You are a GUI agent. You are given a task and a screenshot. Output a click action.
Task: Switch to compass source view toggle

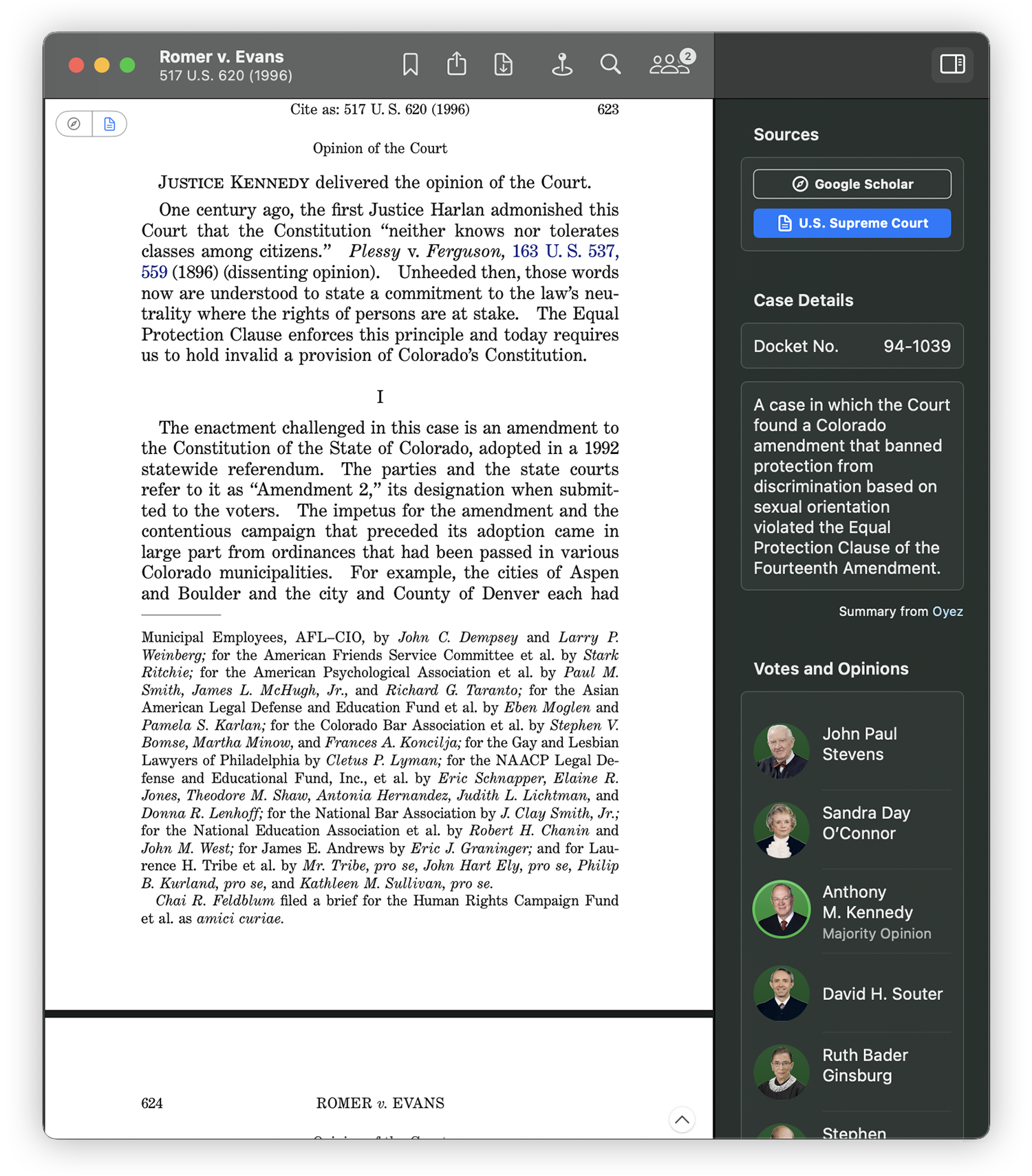(x=74, y=124)
